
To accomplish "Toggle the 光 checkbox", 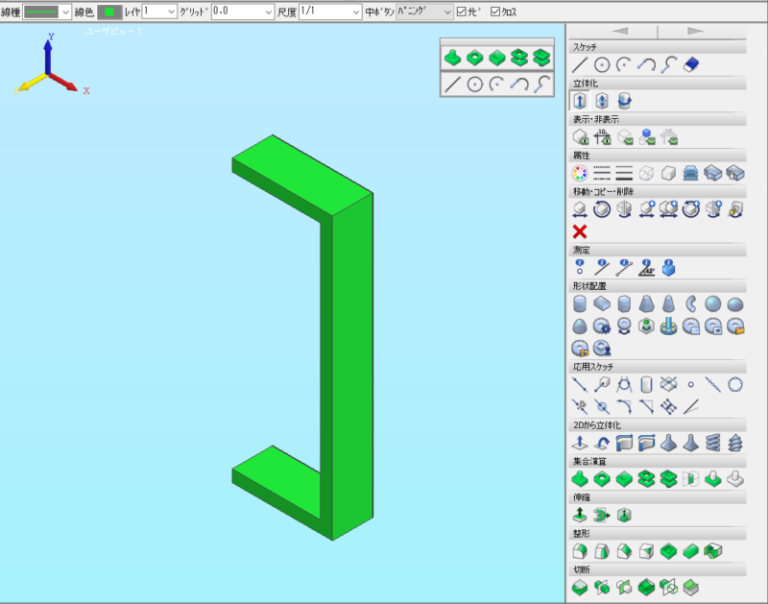I will click(461, 12).
